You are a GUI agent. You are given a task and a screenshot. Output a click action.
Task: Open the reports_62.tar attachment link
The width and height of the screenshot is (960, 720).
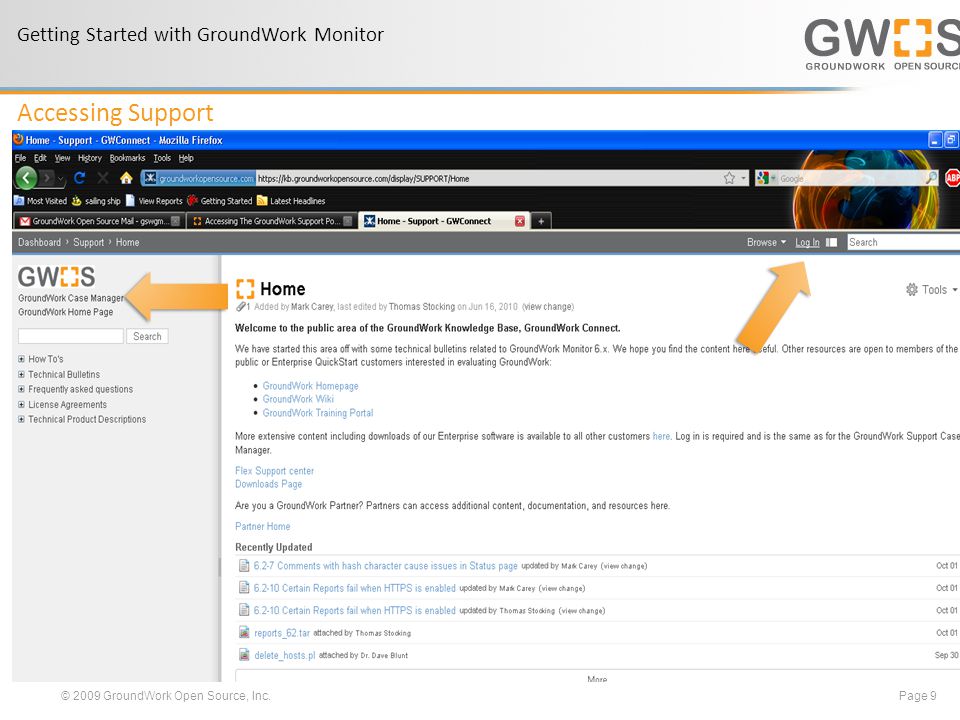tap(282, 633)
